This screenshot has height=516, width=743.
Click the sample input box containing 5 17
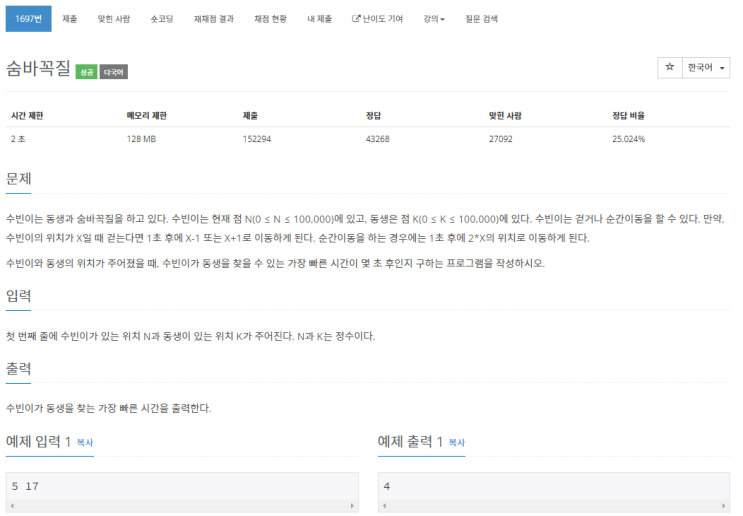coord(182,487)
